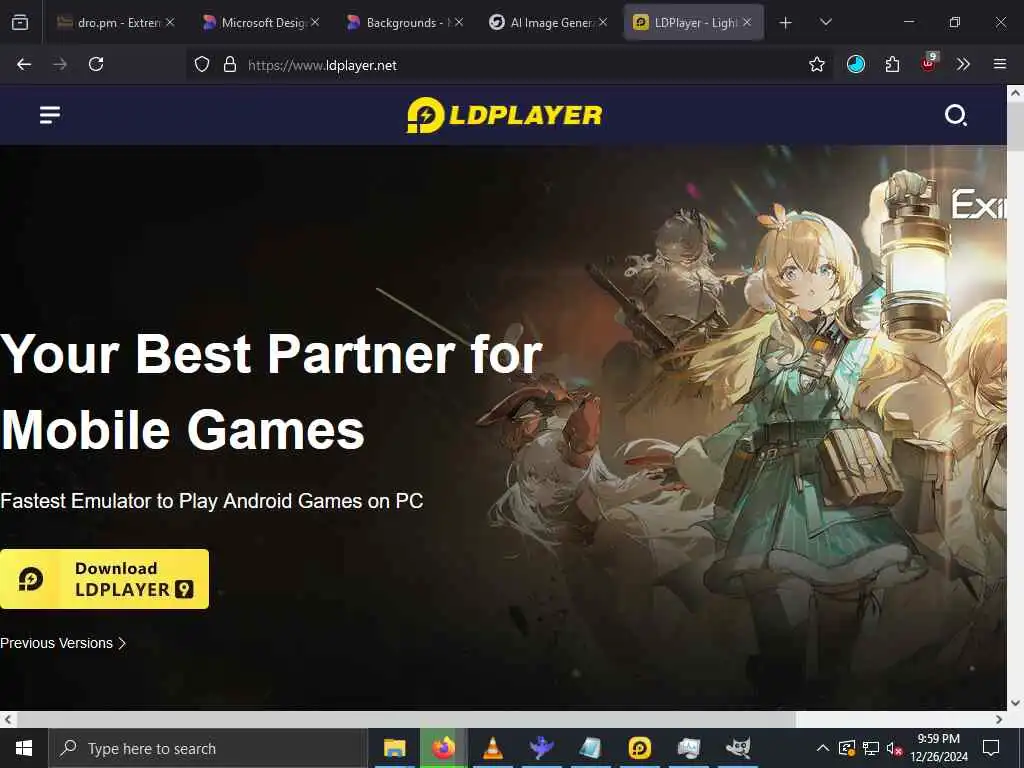Bookmark this page with the star icon
1024x768 pixels.
(x=816, y=64)
